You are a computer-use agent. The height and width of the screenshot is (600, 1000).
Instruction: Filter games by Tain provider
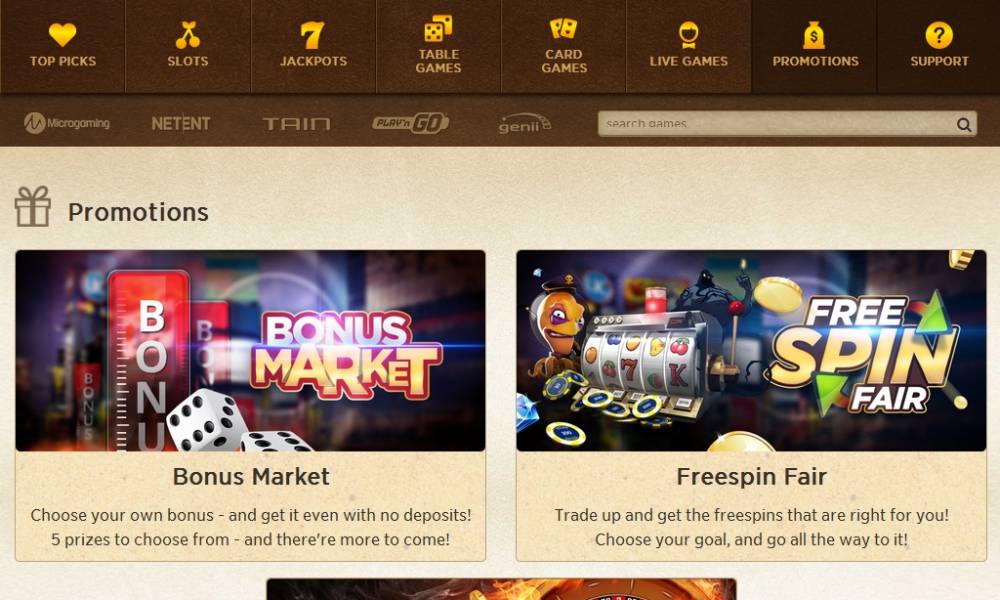297,124
